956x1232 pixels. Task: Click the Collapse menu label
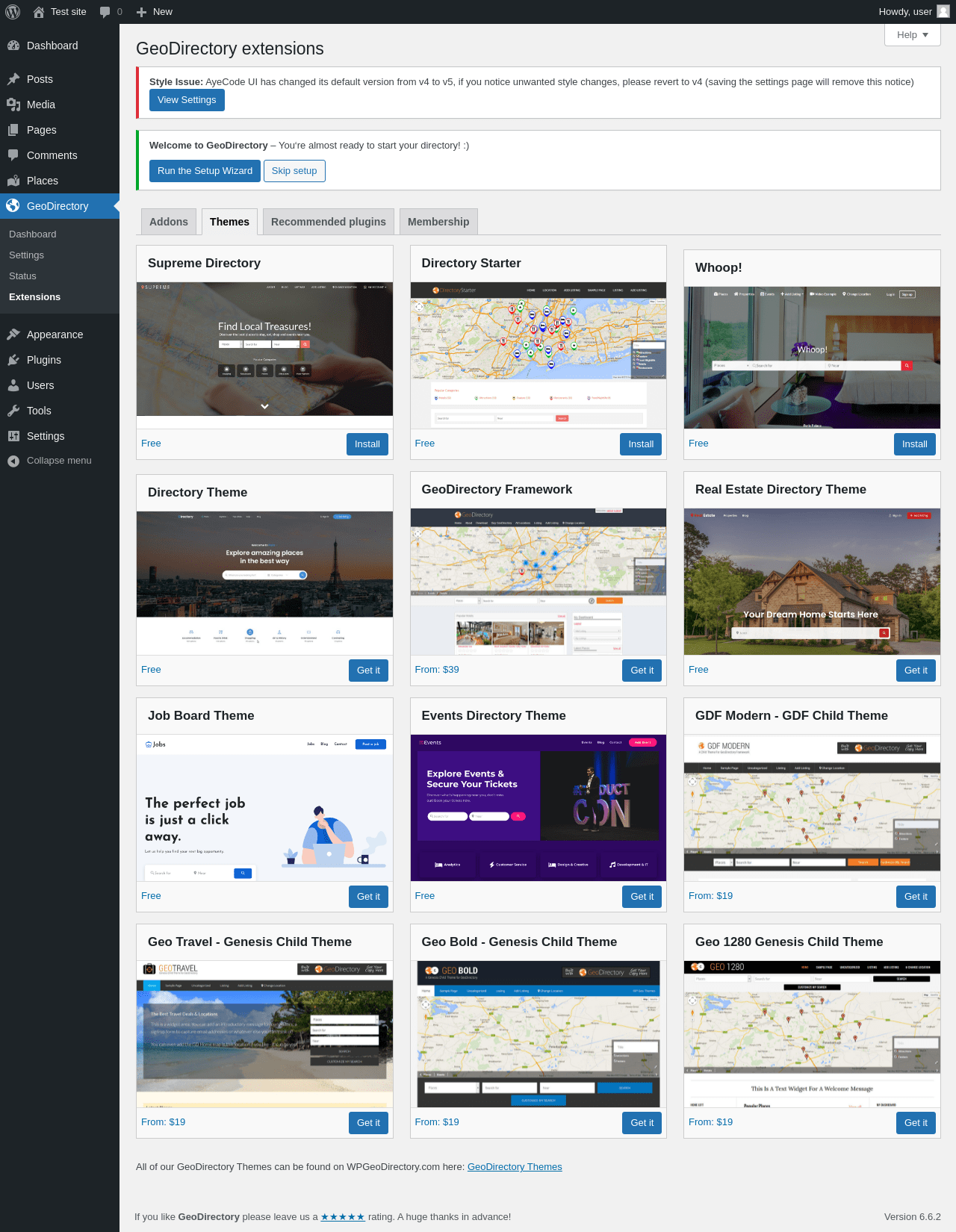(x=59, y=461)
